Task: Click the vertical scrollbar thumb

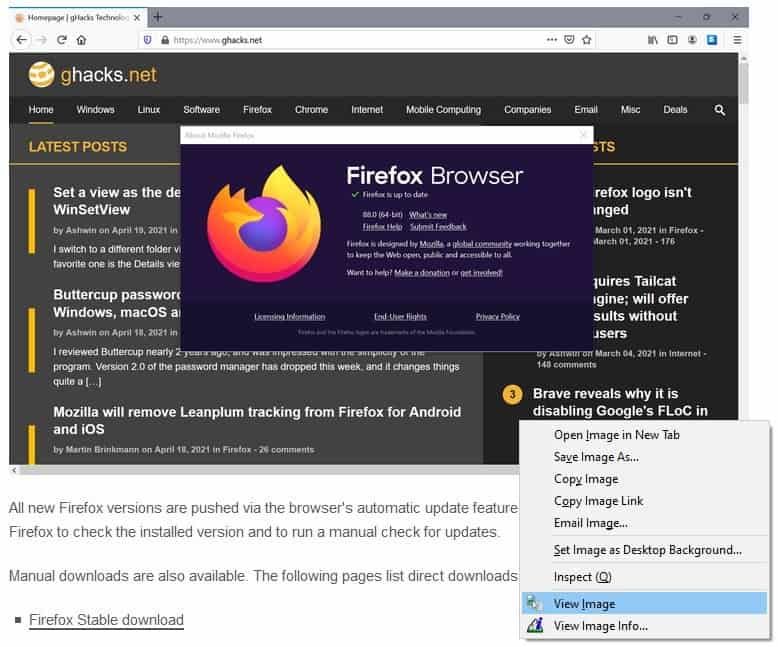Action: (743, 83)
